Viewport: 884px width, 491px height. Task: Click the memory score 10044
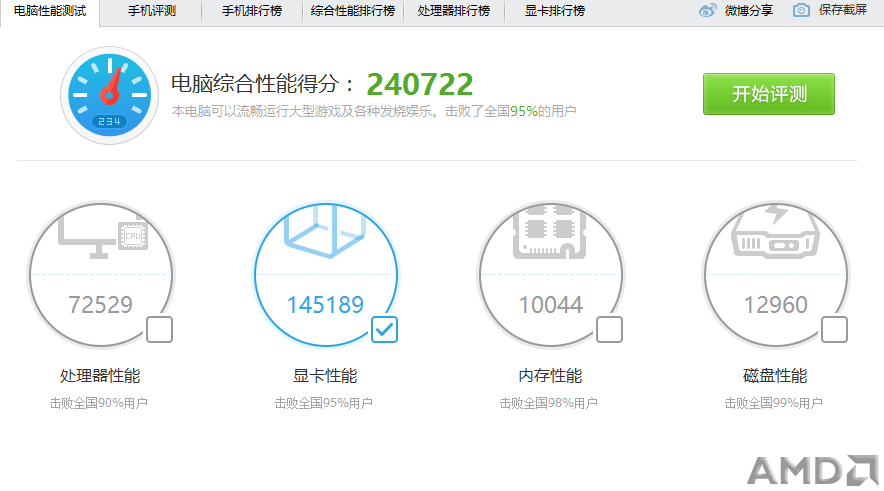click(550, 305)
